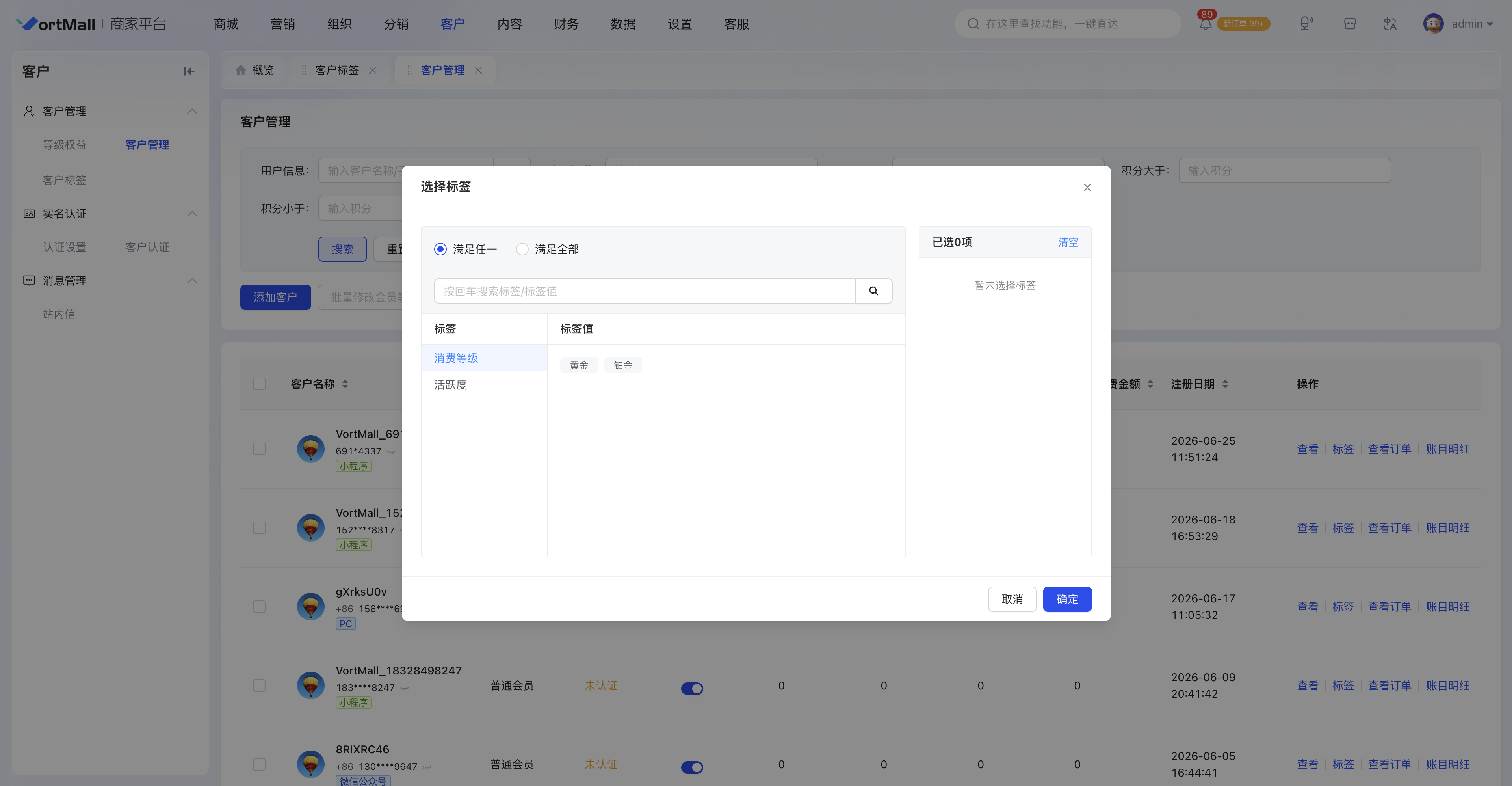This screenshot has width=1512, height=786.
Task: Click the language translation icon
Action: (1389, 24)
